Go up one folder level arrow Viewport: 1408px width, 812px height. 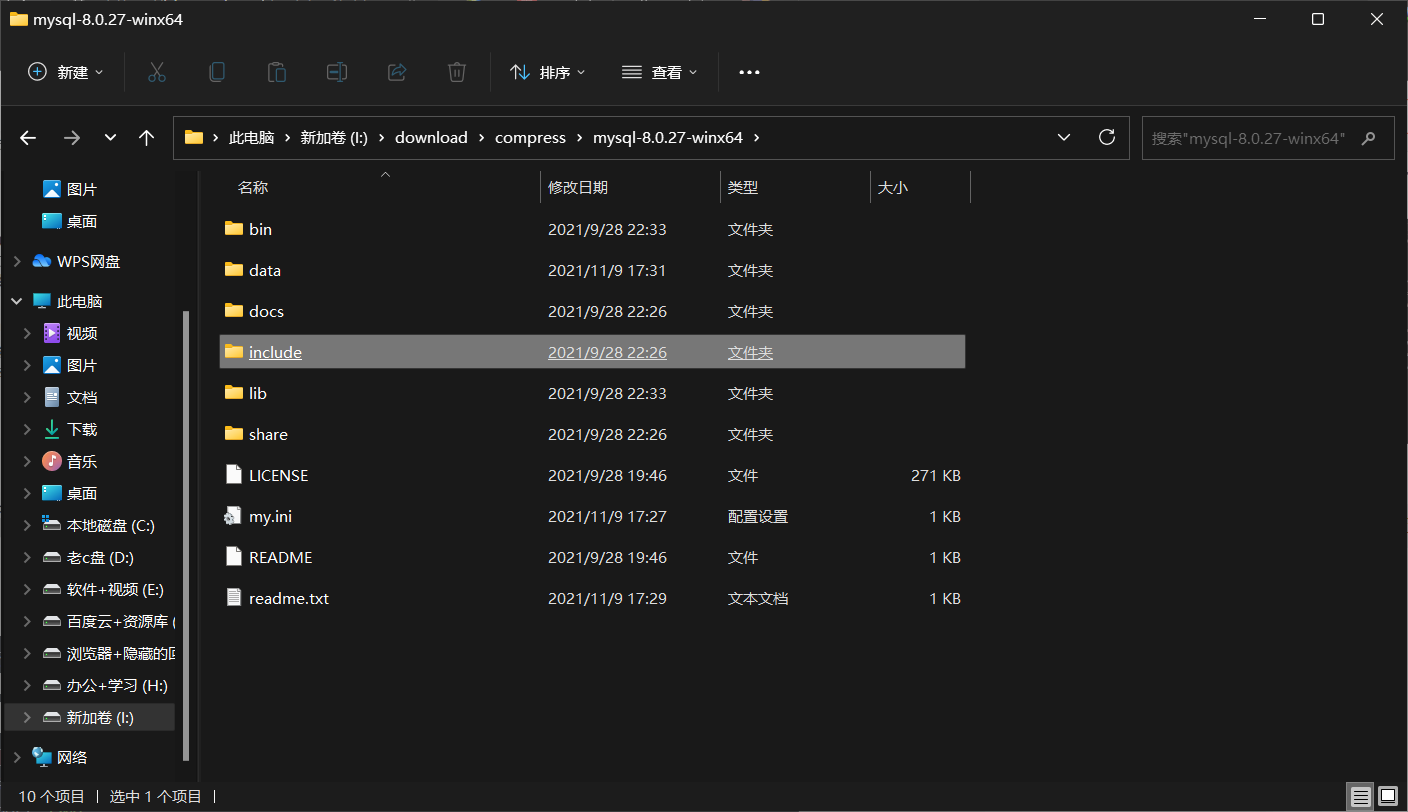click(146, 138)
